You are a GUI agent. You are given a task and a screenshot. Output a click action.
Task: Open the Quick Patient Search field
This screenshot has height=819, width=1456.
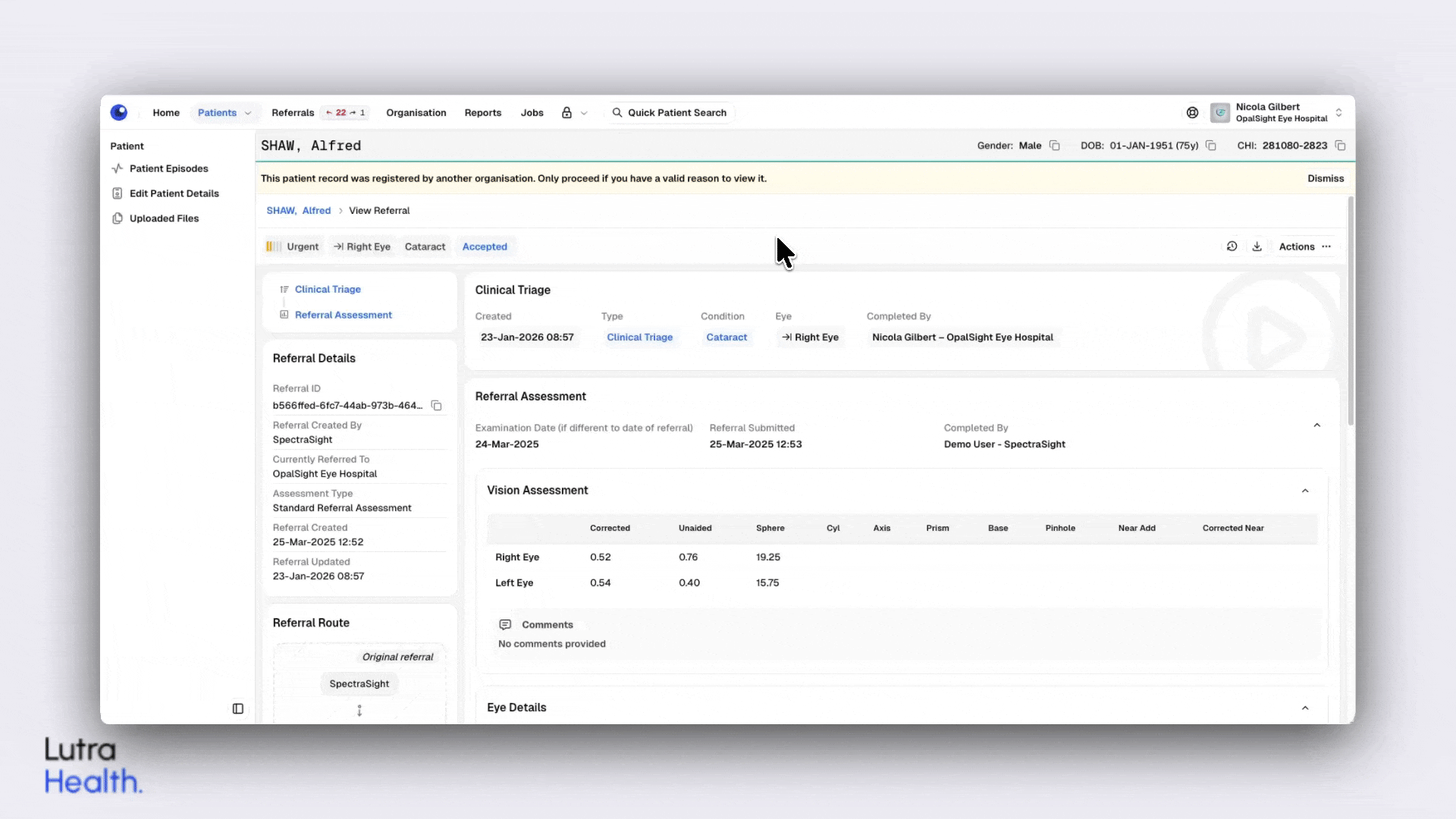670,113
